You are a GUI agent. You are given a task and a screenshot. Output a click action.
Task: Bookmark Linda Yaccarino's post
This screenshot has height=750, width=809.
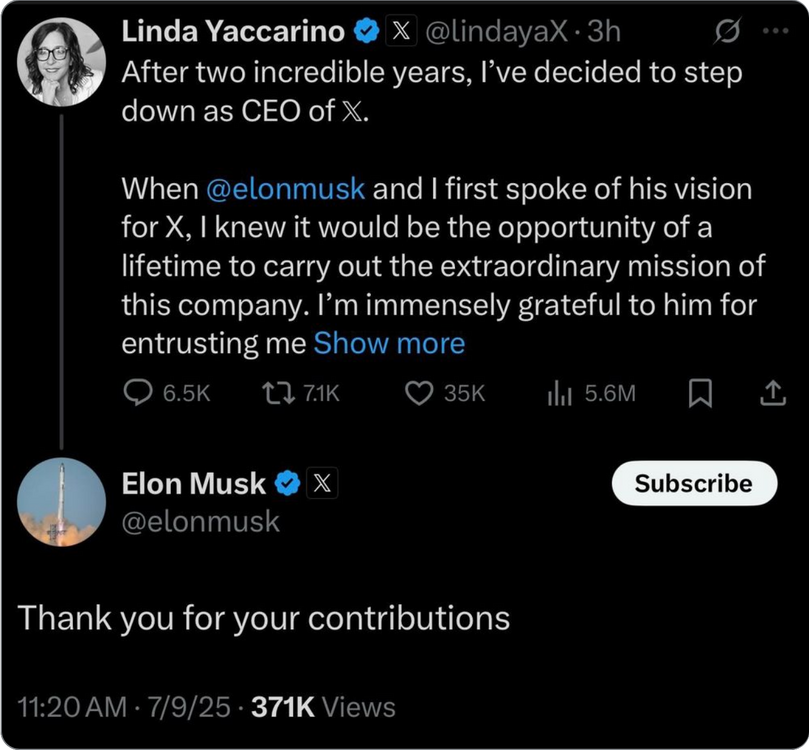pos(701,395)
